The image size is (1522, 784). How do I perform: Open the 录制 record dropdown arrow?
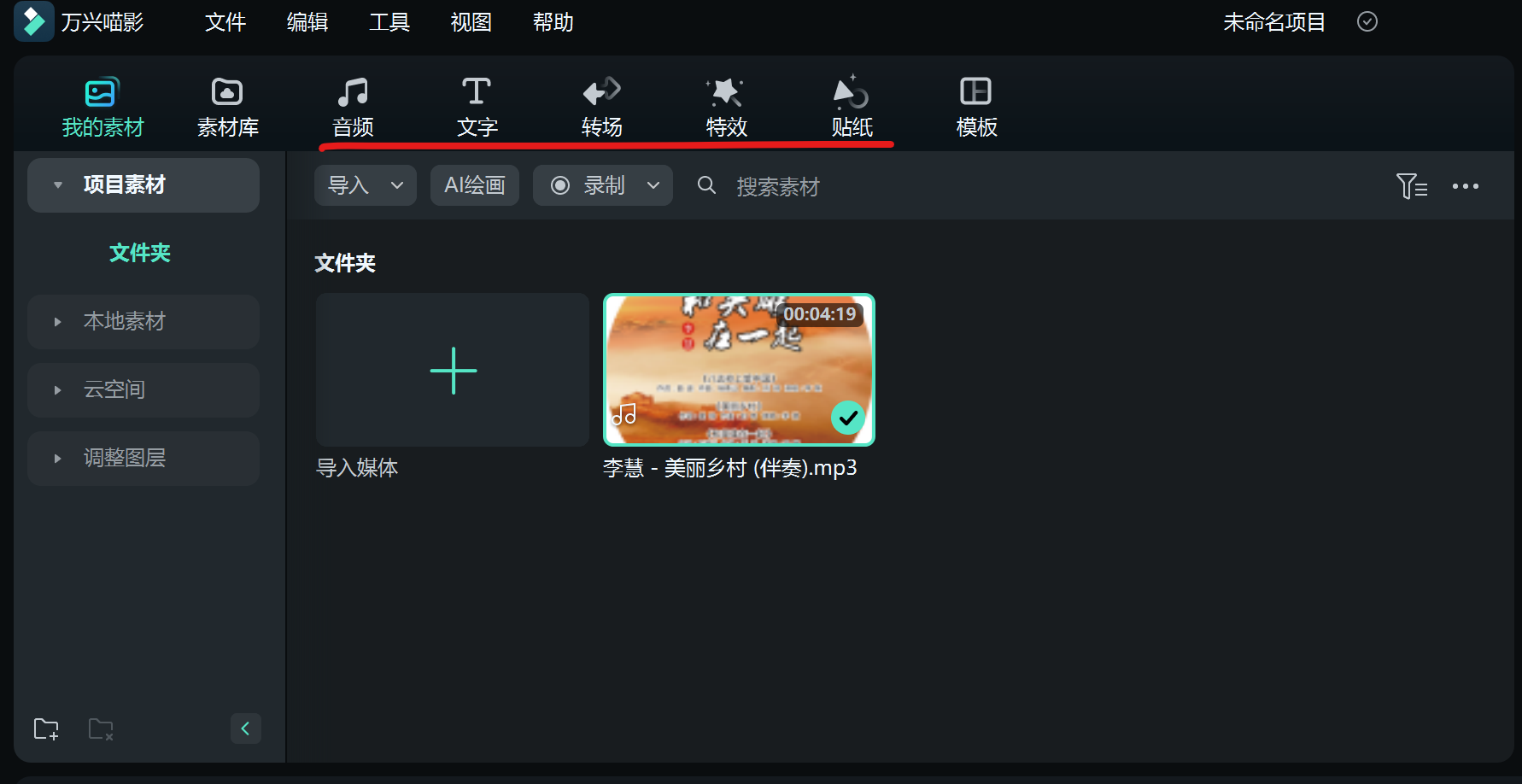coord(654,184)
